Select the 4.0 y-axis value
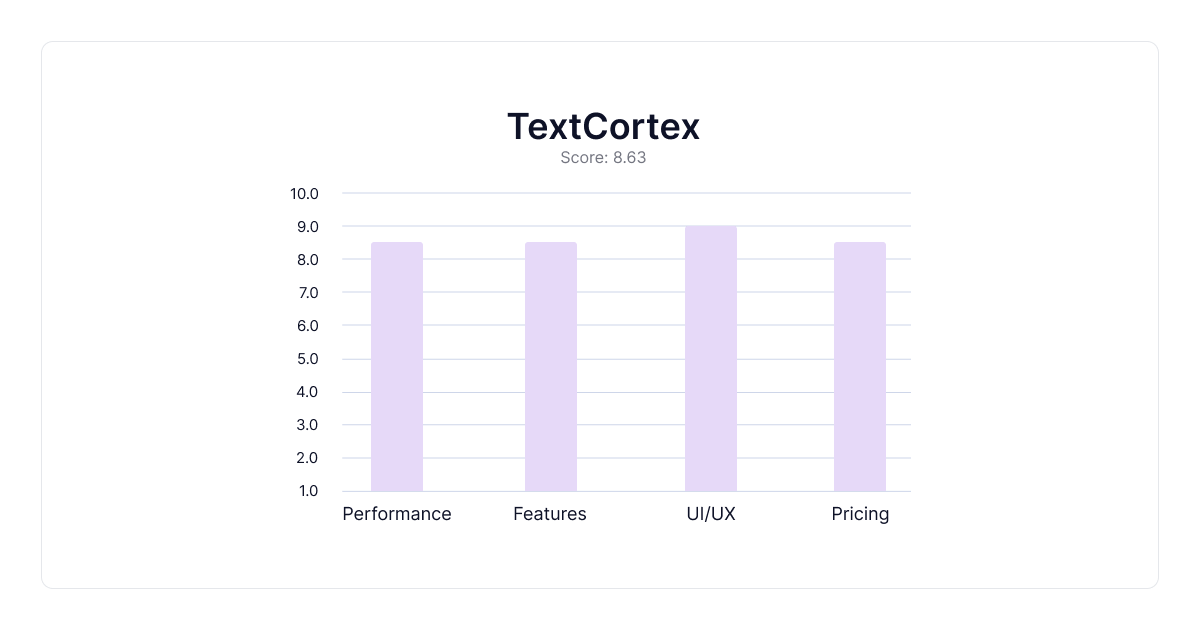The image size is (1200, 630). tap(307, 392)
